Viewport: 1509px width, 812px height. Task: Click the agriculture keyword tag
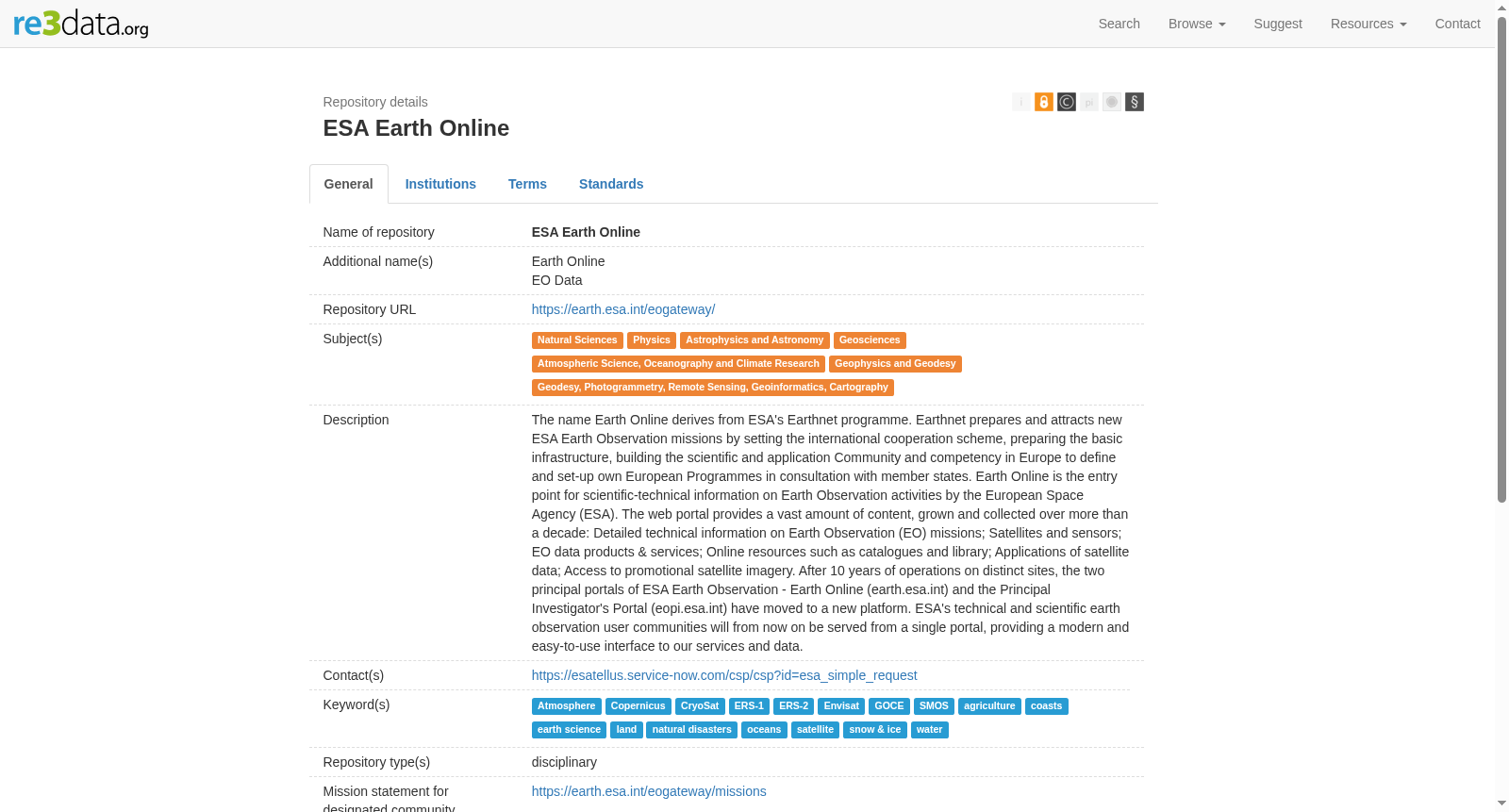click(989, 706)
